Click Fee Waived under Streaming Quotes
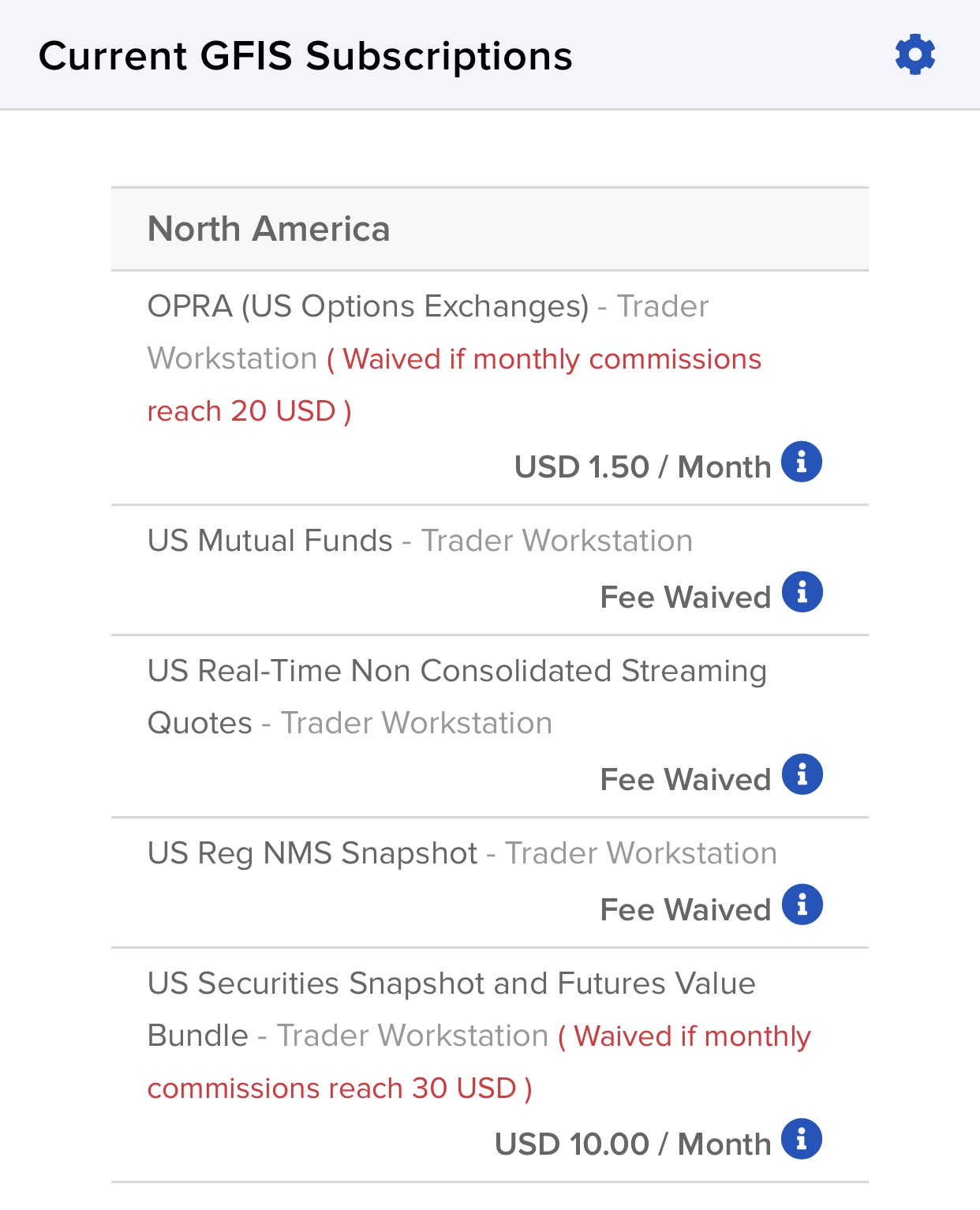The image size is (980, 1210). coord(686,780)
